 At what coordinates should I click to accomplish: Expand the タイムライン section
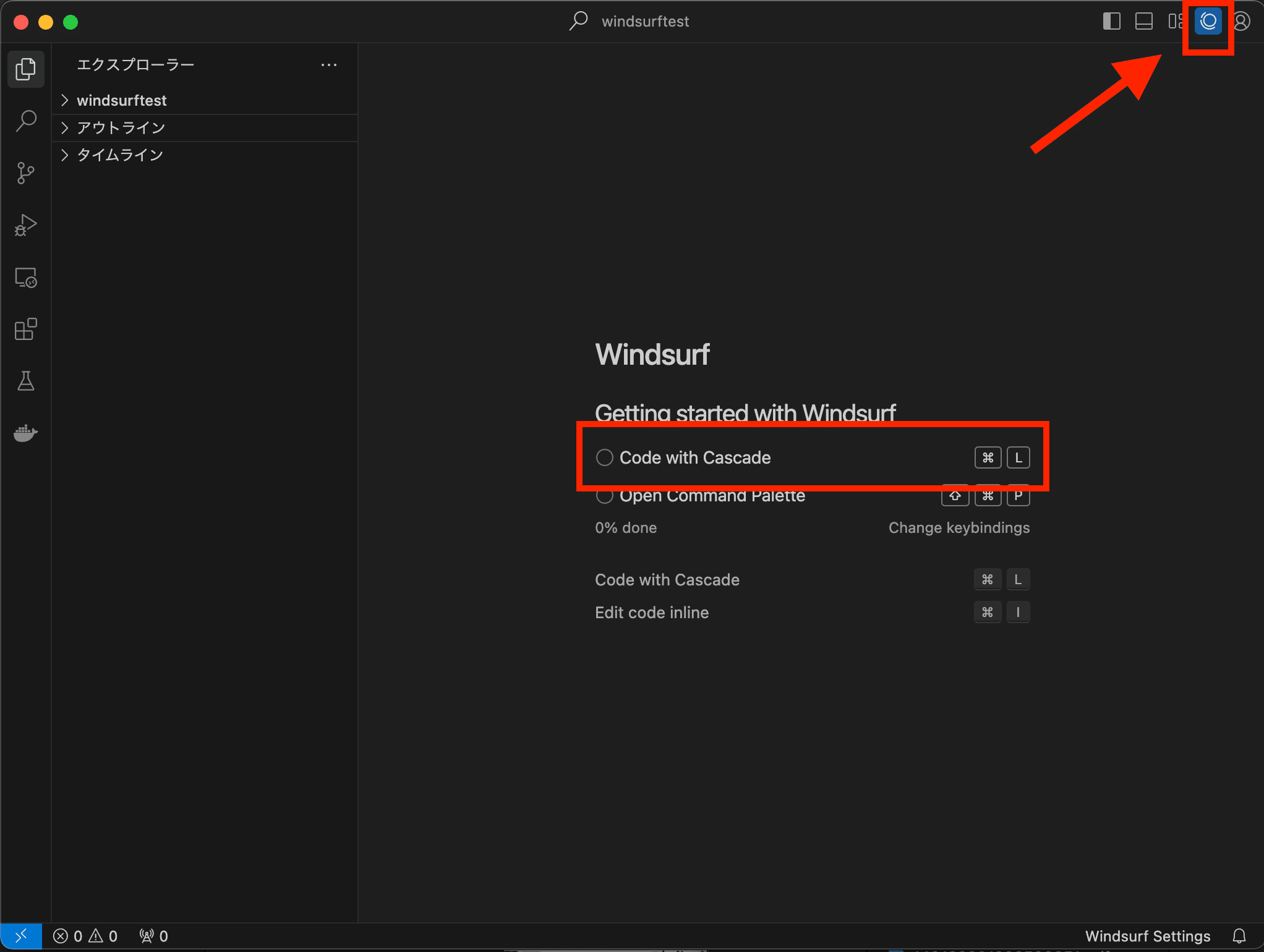pos(120,155)
